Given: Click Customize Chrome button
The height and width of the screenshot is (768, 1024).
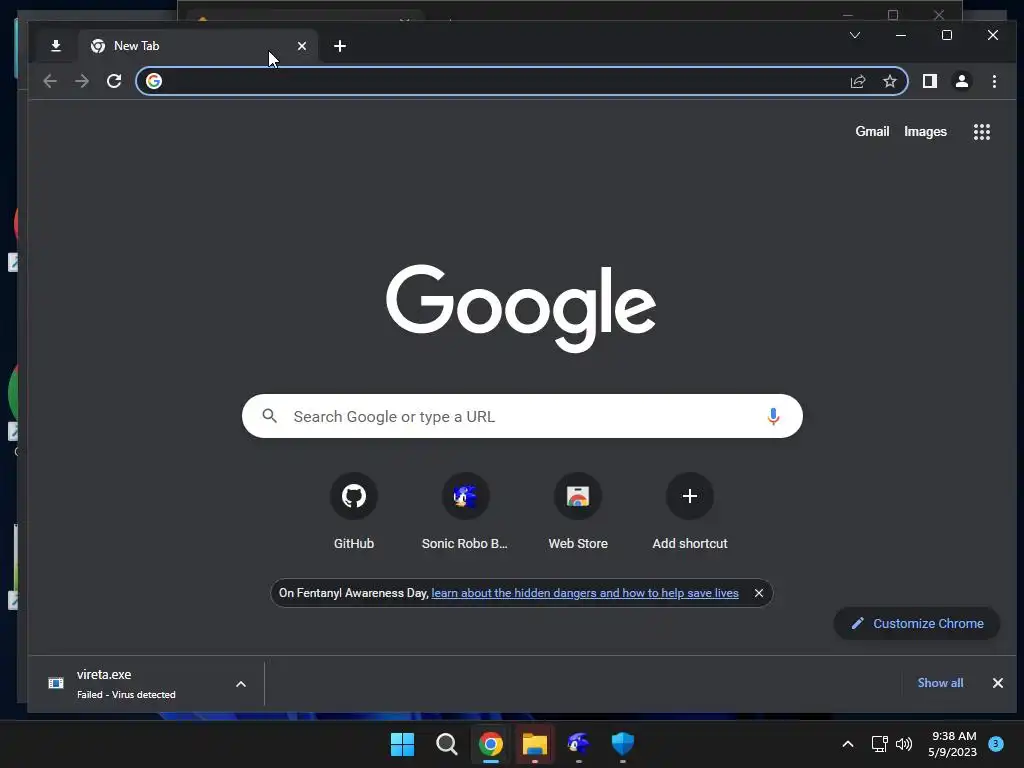Looking at the screenshot, I should click(x=917, y=624).
